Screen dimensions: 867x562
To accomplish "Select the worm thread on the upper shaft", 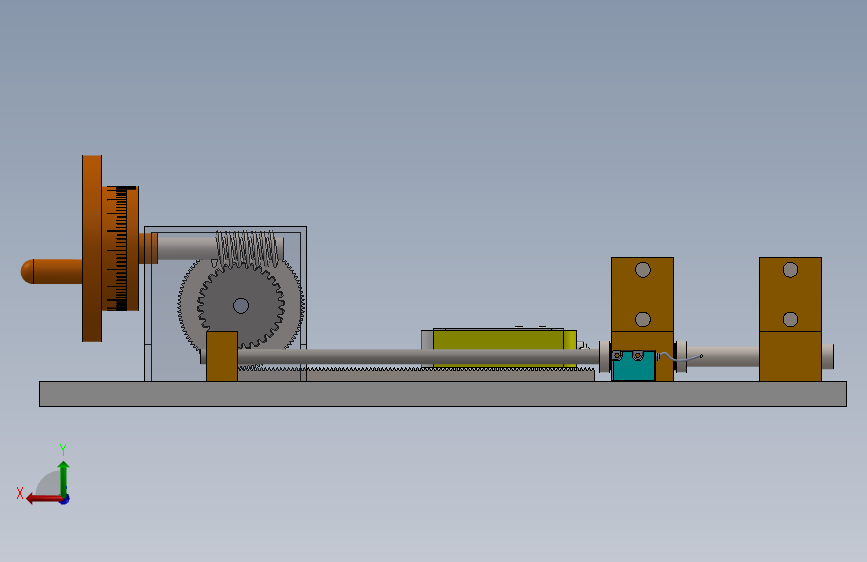I will (246, 247).
